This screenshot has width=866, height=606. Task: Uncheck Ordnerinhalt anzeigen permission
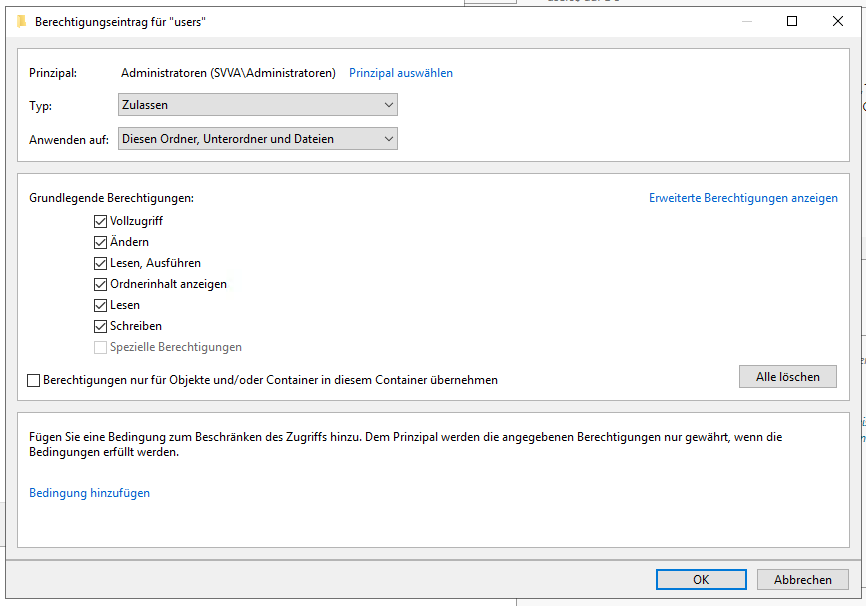(100, 284)
